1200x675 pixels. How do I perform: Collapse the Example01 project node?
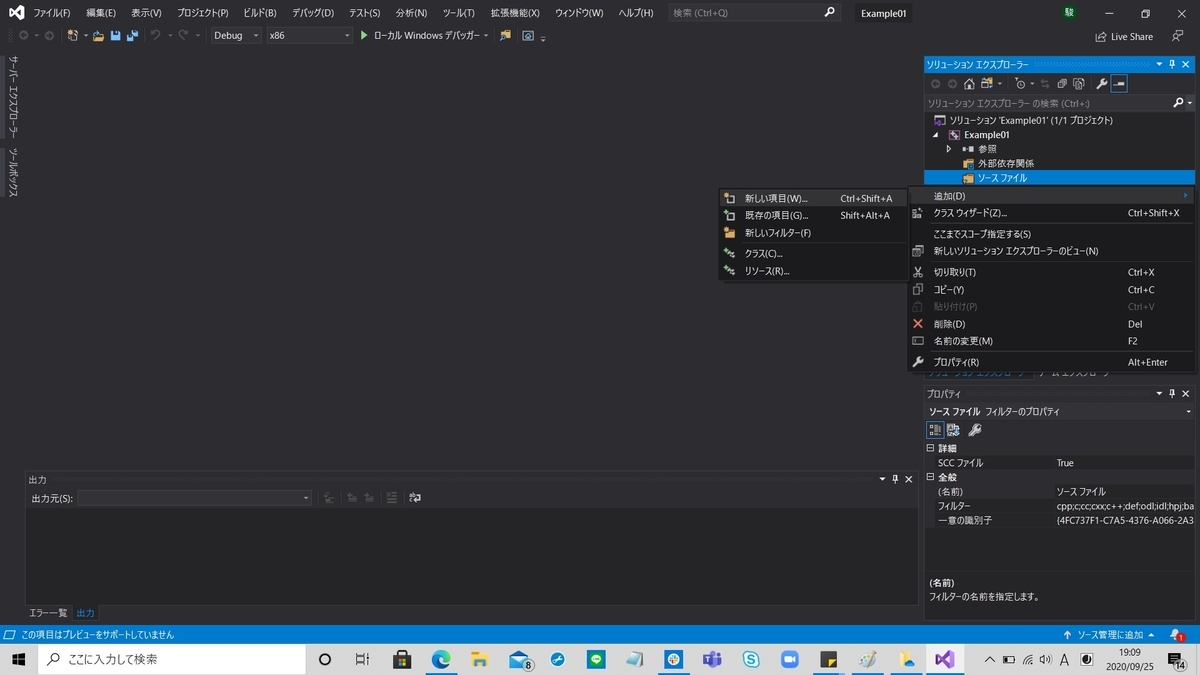coord(937,134)
